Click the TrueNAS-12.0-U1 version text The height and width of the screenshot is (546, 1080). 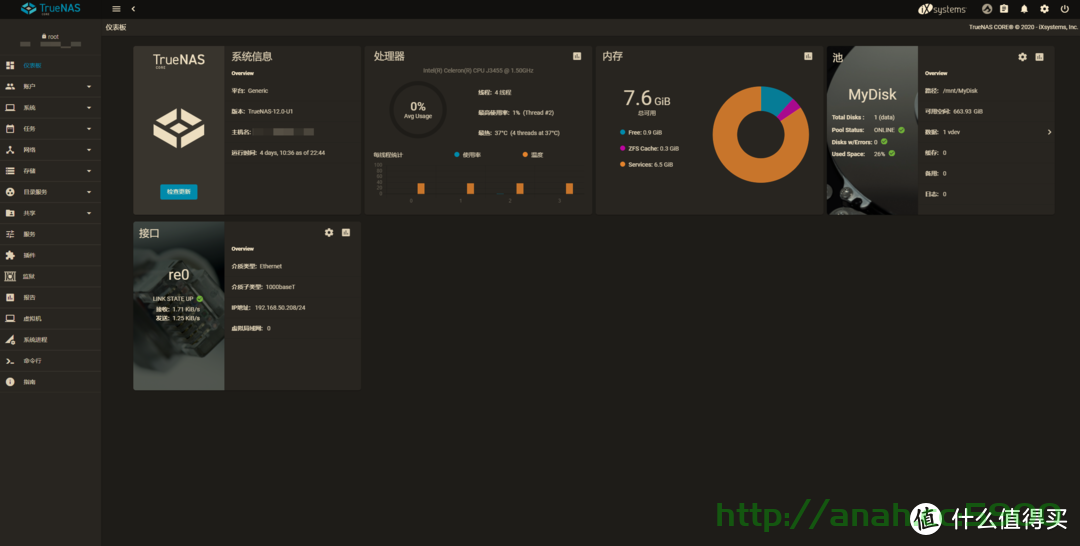[x=271, y=112]
